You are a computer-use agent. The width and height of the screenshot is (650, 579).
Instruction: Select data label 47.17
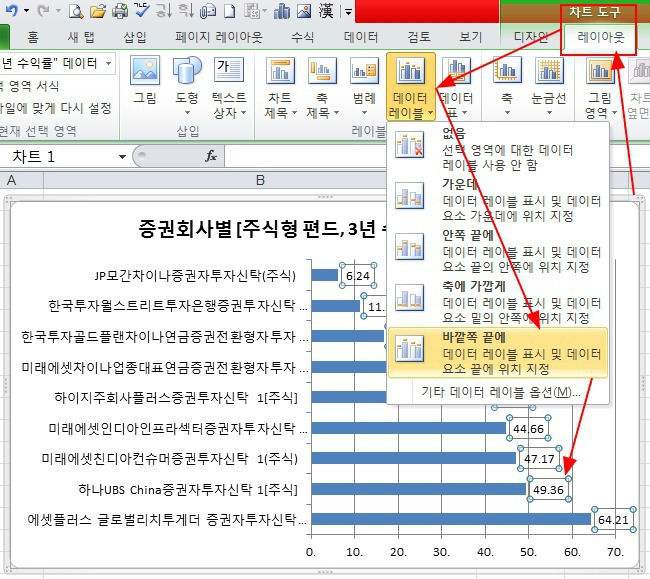pyautogui.click(x=539, y=459)
